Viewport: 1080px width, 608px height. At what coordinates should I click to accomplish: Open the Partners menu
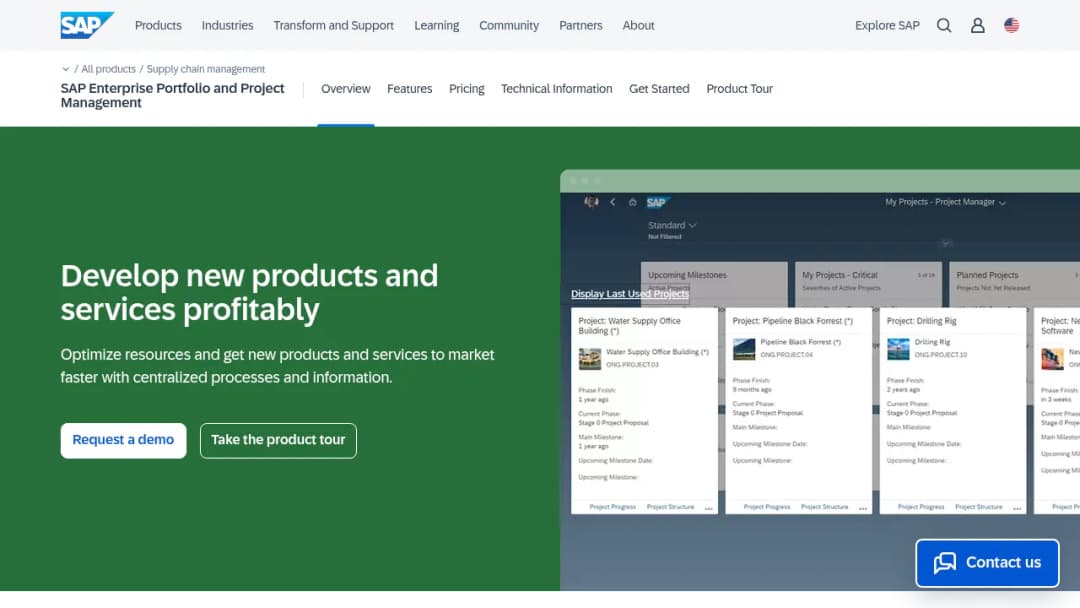click(581, 25)
